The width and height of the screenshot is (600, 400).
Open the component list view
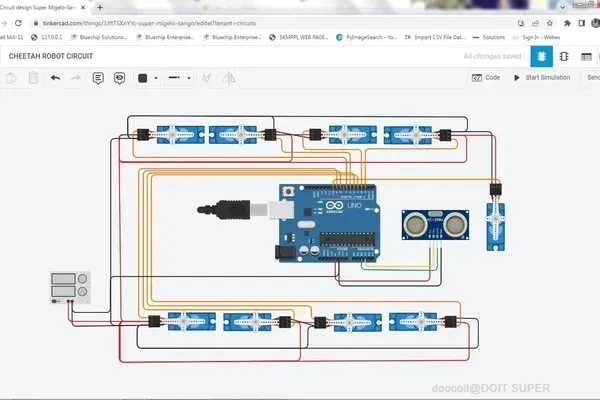[x=586, y=57]
